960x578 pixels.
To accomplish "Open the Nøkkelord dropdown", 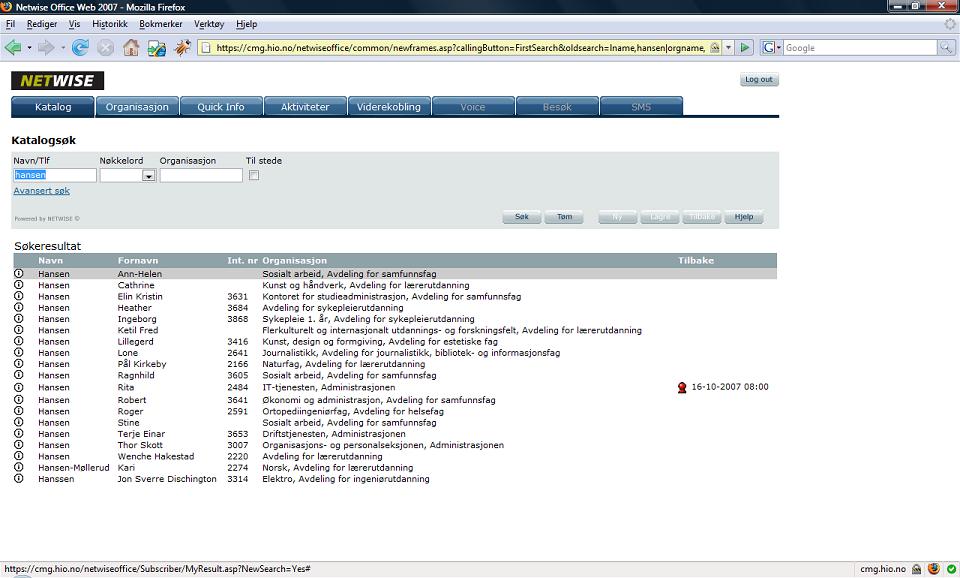I will 148,176.
